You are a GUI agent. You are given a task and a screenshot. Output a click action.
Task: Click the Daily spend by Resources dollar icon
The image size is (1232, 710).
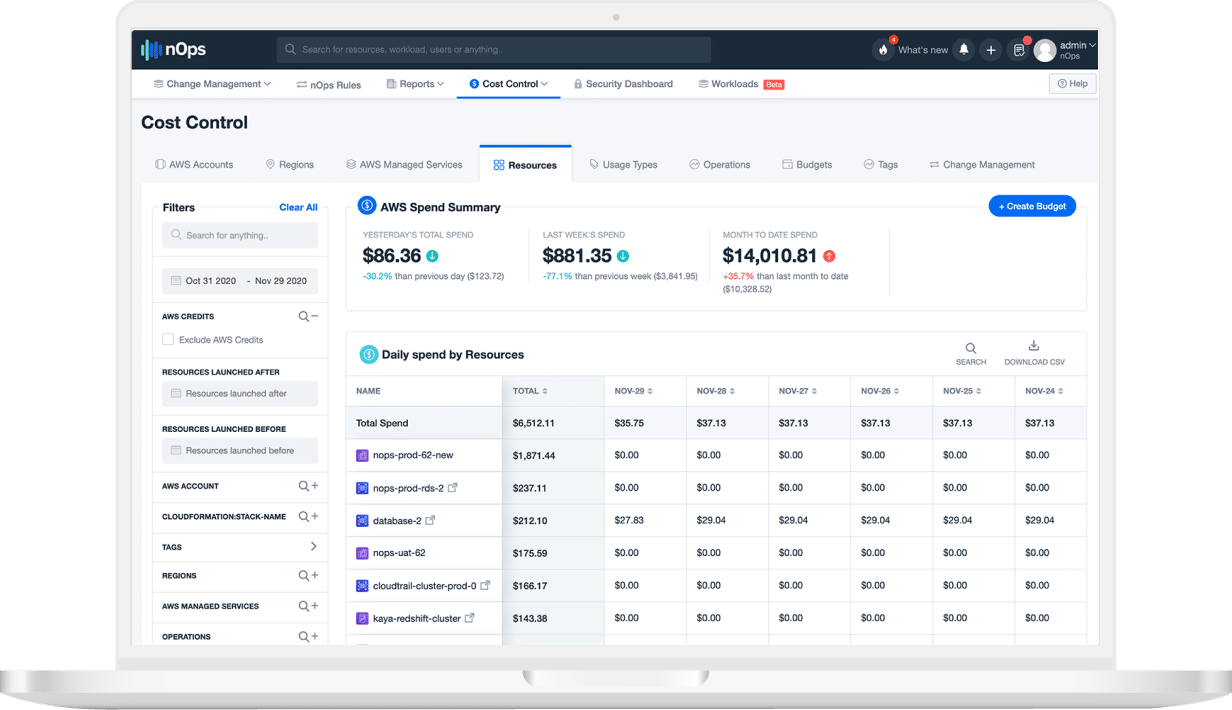click(369, 354)
